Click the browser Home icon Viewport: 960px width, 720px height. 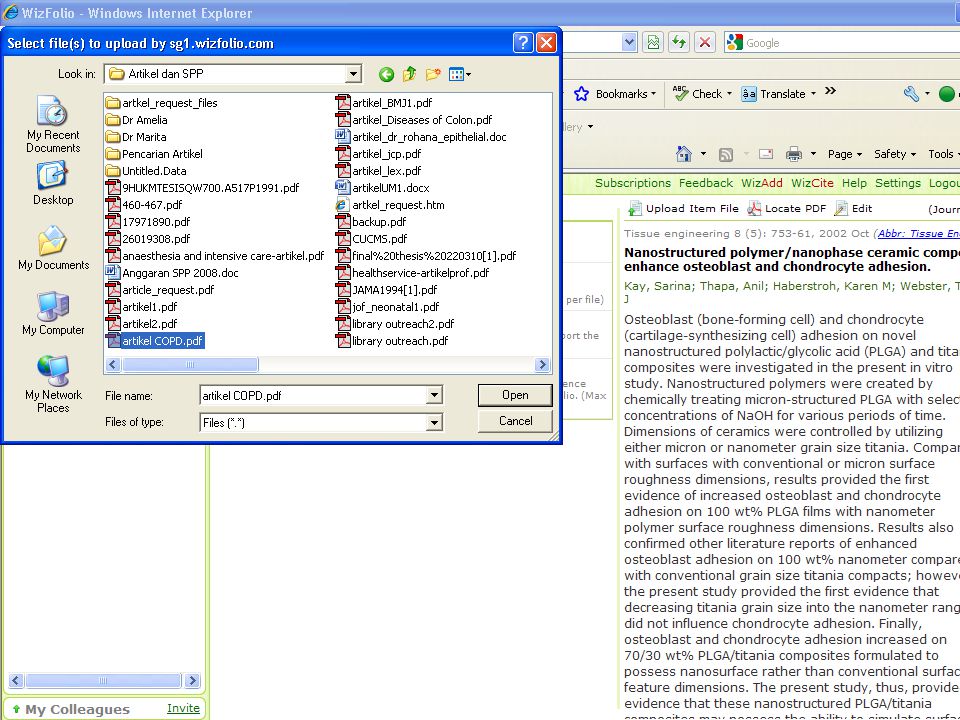tap(684, 154)
